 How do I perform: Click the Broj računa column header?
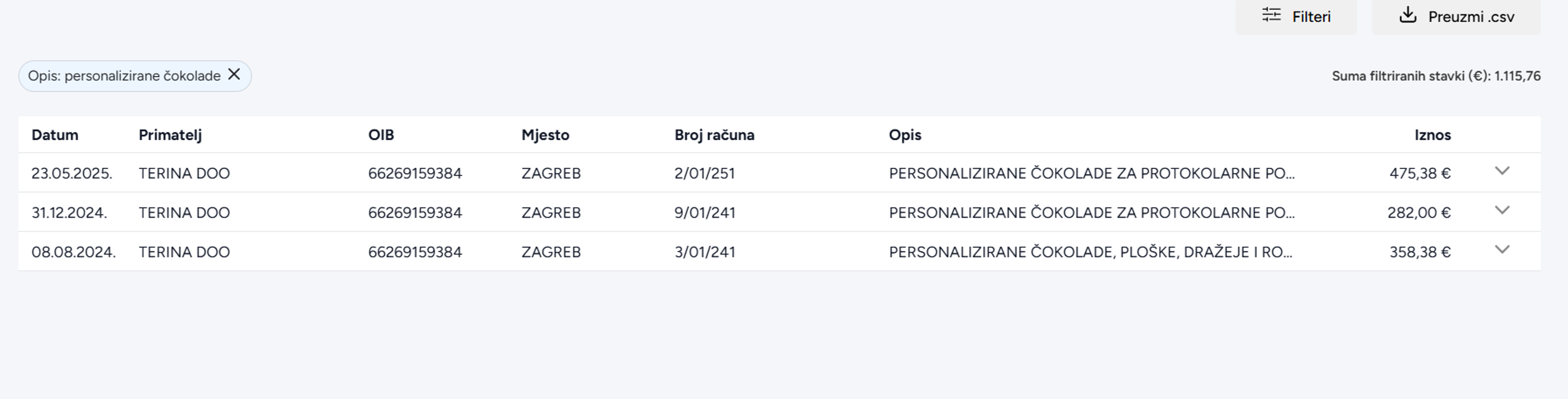pos(714,135)
